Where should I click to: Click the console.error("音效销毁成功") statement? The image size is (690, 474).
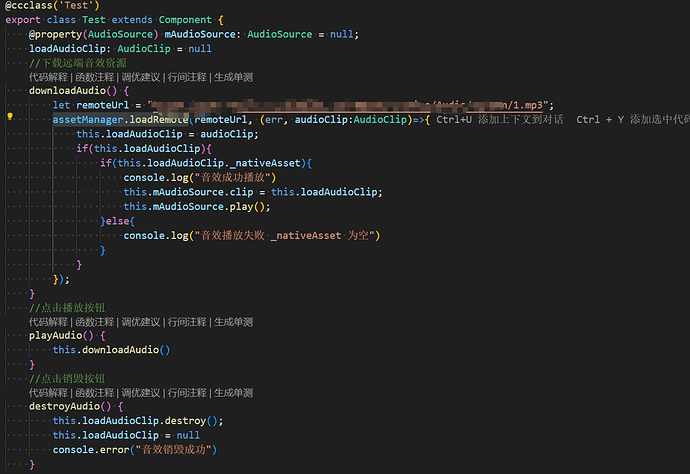(x=135, y=450)
